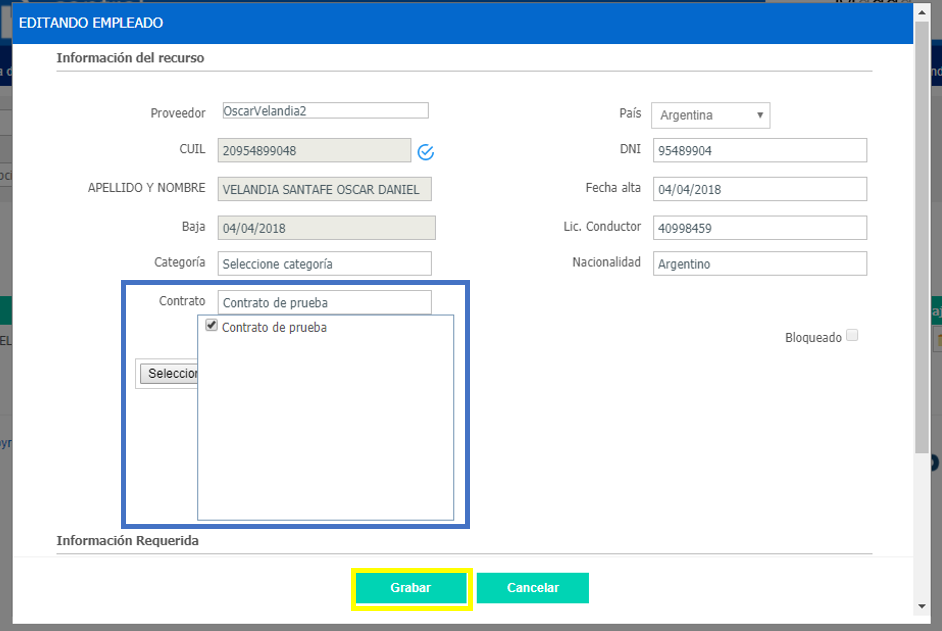Viewport: 942px width, 631px height.
Task: Click the EDITANDO EMPLEADO dialog title
Action: click(x=91, y=23)
